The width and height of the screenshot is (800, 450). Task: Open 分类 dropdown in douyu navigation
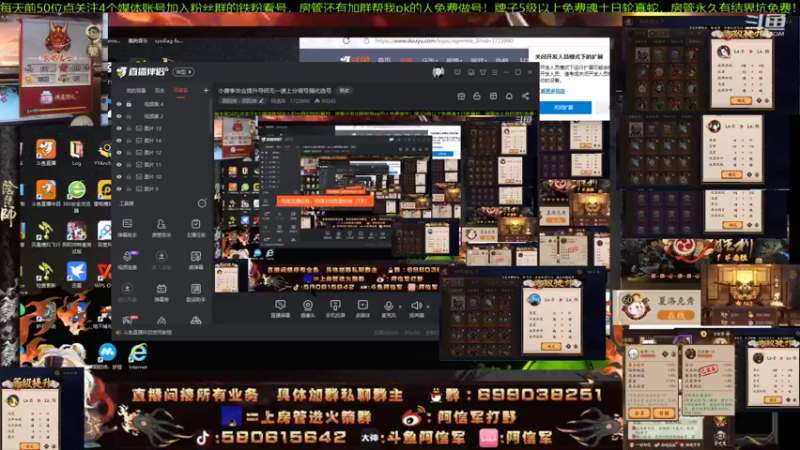point(430,60)
